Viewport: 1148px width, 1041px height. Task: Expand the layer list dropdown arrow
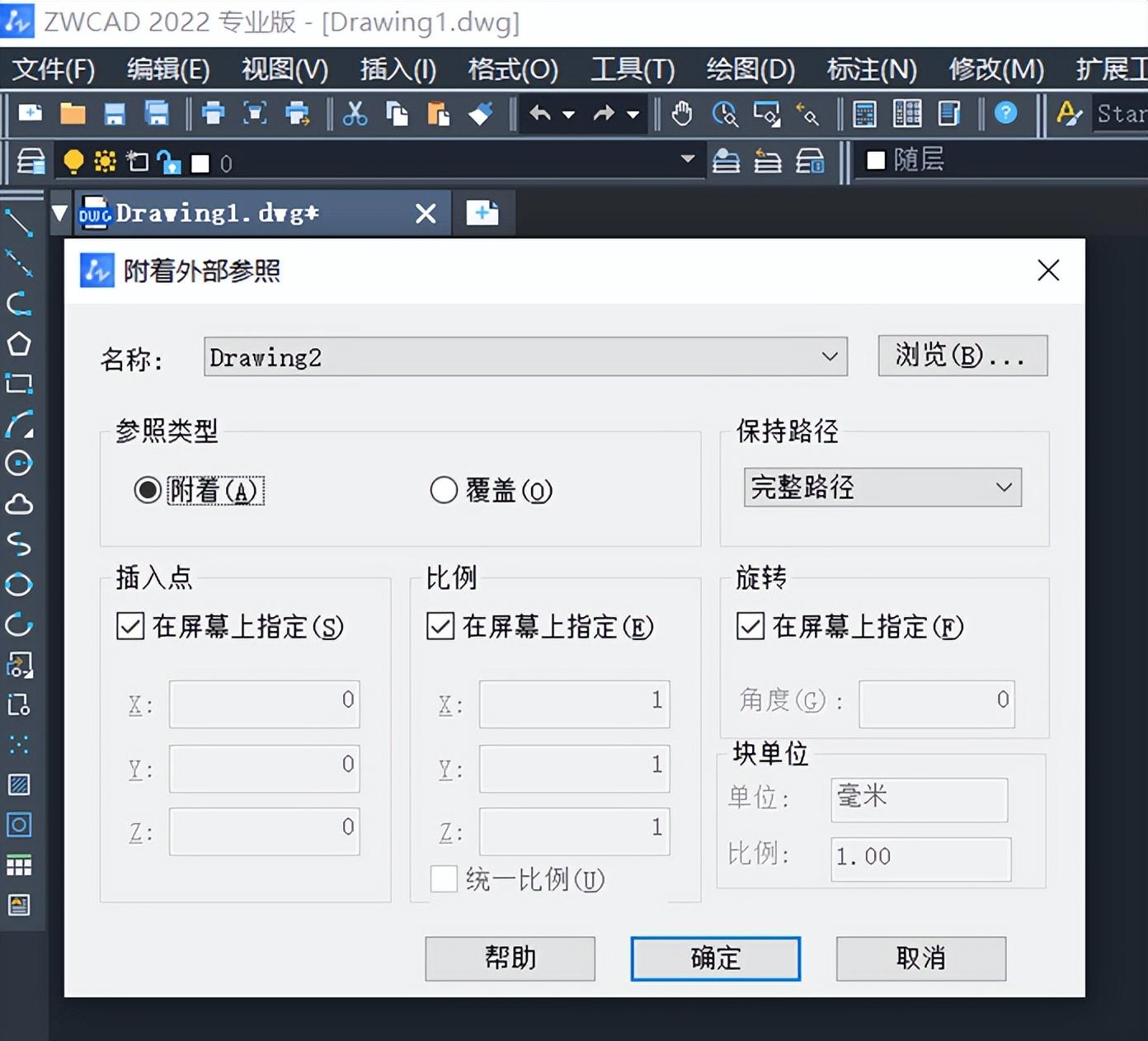coord(687,159)
